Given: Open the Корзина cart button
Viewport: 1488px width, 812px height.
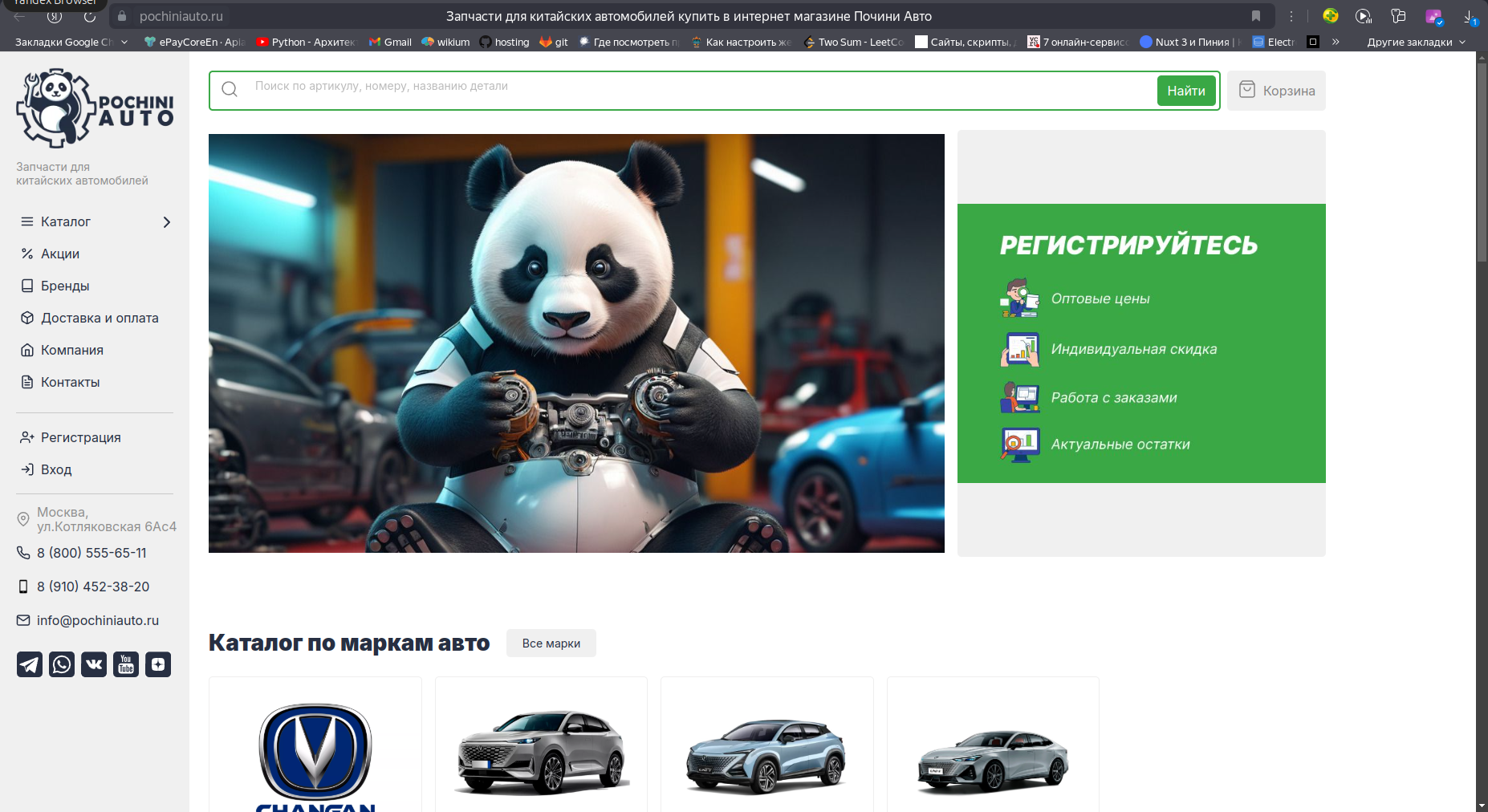Looking at the screenshot, I should [1276, 91].
